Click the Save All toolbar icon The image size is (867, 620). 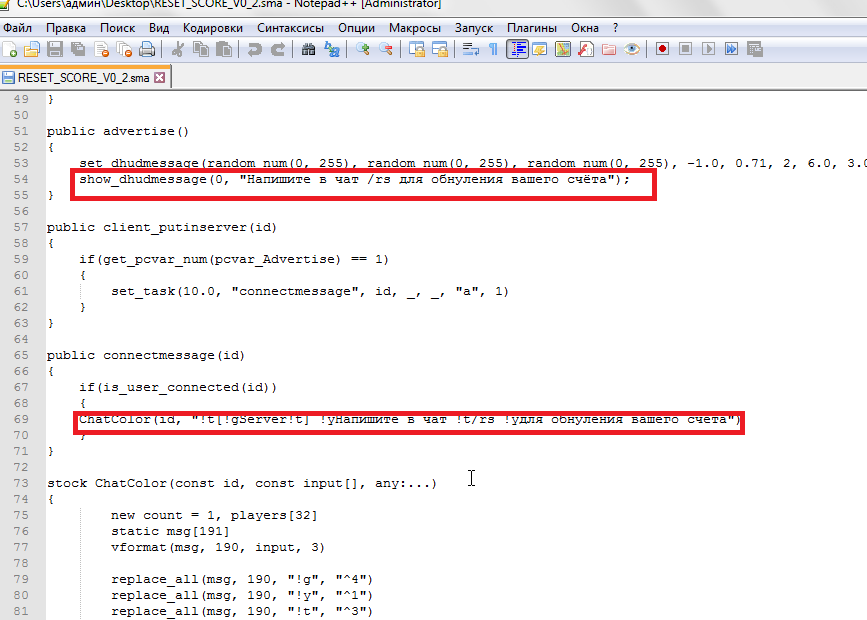click(x=78, y=50)
